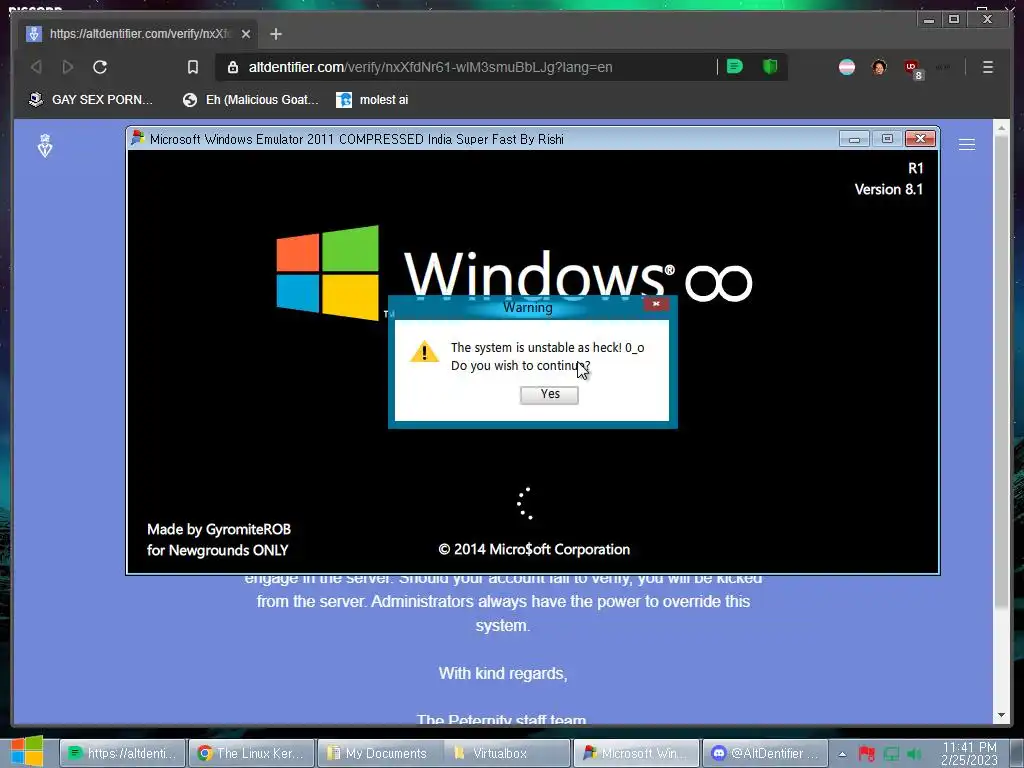This screenshot has width=1024, height=768.
Task: Open the molest ai bookmark
Action: [372, 100]
